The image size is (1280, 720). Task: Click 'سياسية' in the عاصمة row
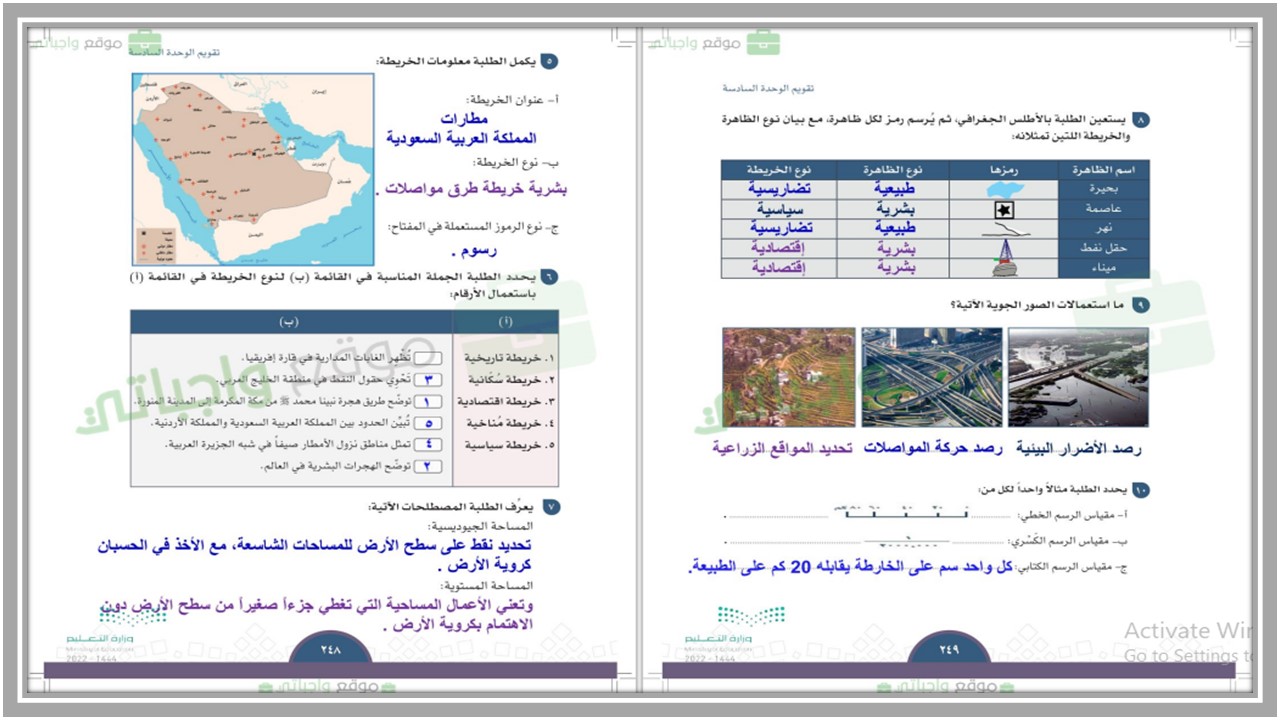[781, 209]
